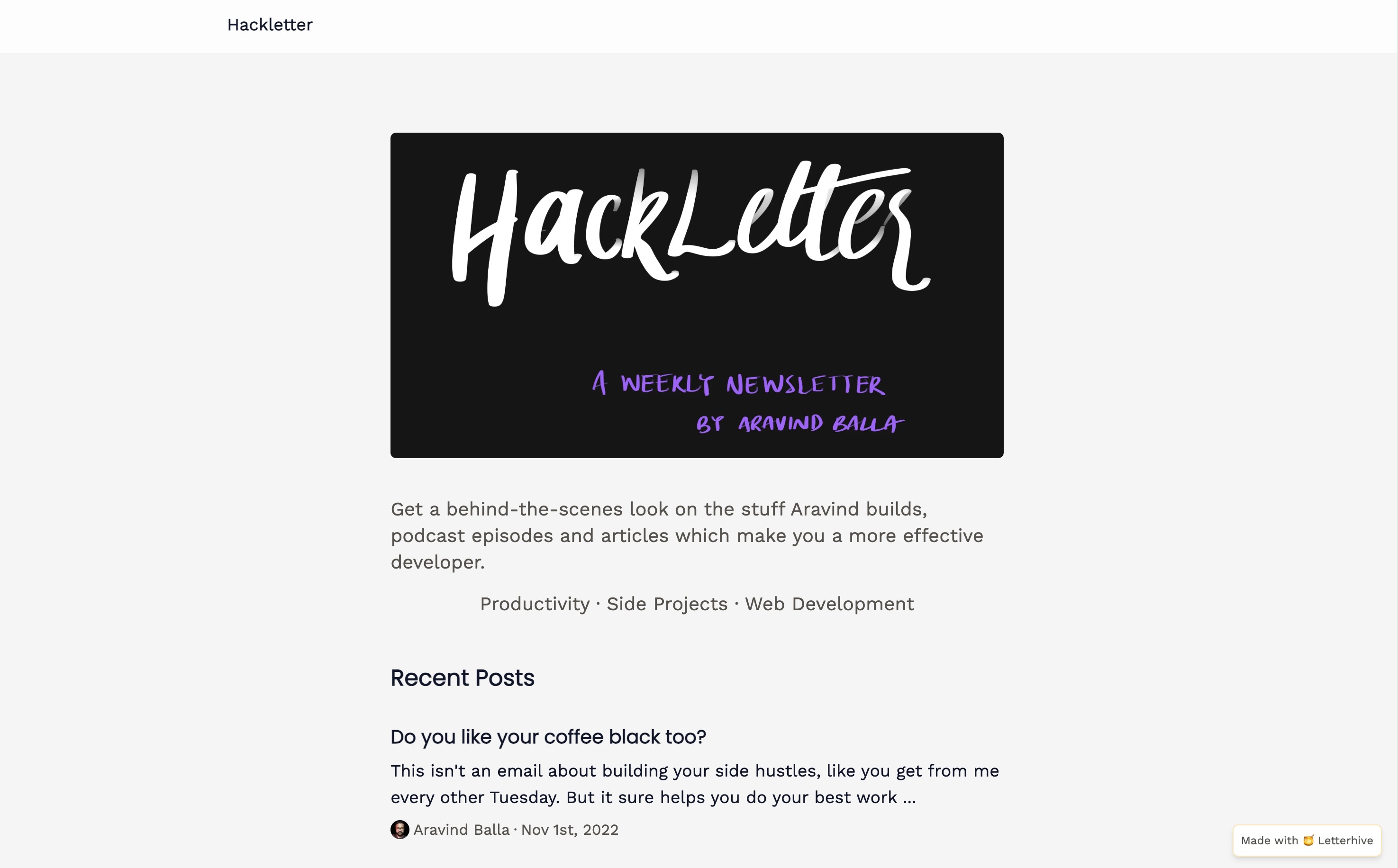Viewport: 1398px width, 868px height.
Task: Click the word Letterhive in the corner badge
Action: 1344,841
